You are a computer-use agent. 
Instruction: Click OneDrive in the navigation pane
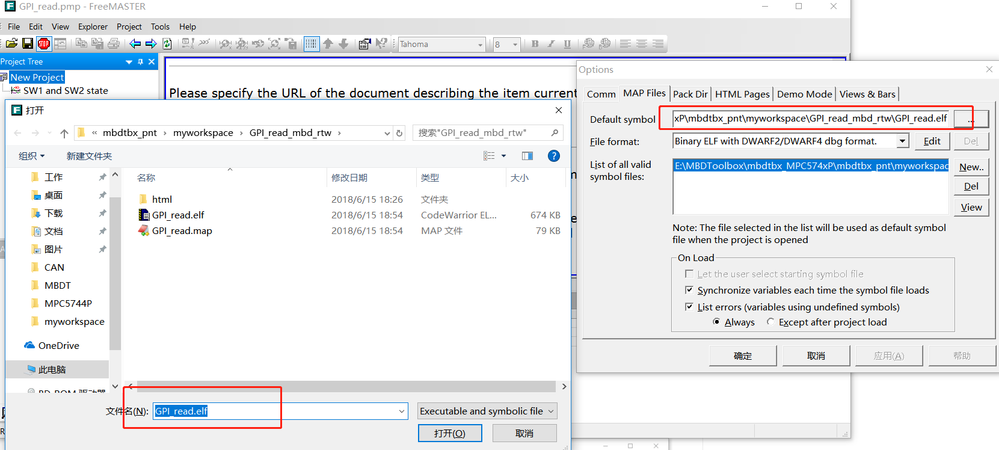(x=59, y=345)
